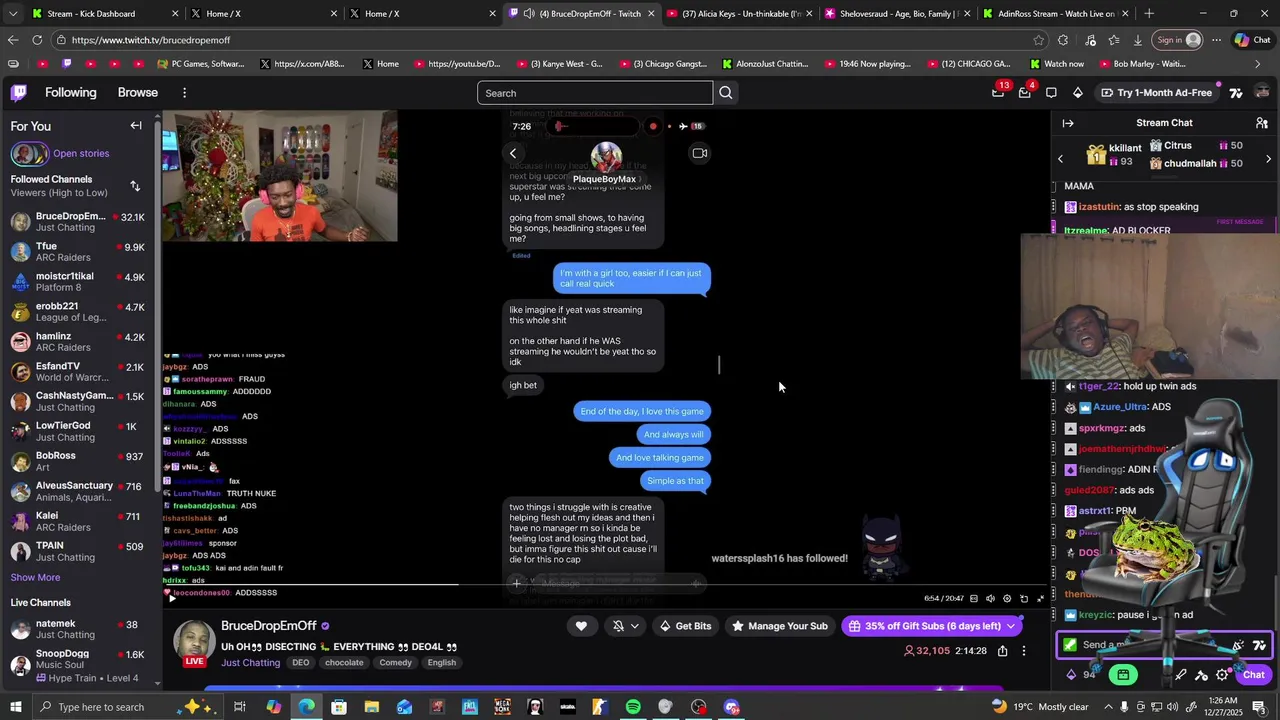This screenshot has height=720, width=1280.
Task: Show next gift leaderboard entries
Action: tap(1268, 159)
